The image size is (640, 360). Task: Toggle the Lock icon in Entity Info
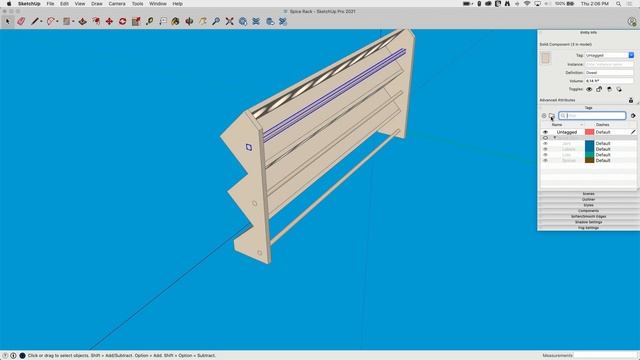(599, 89)
